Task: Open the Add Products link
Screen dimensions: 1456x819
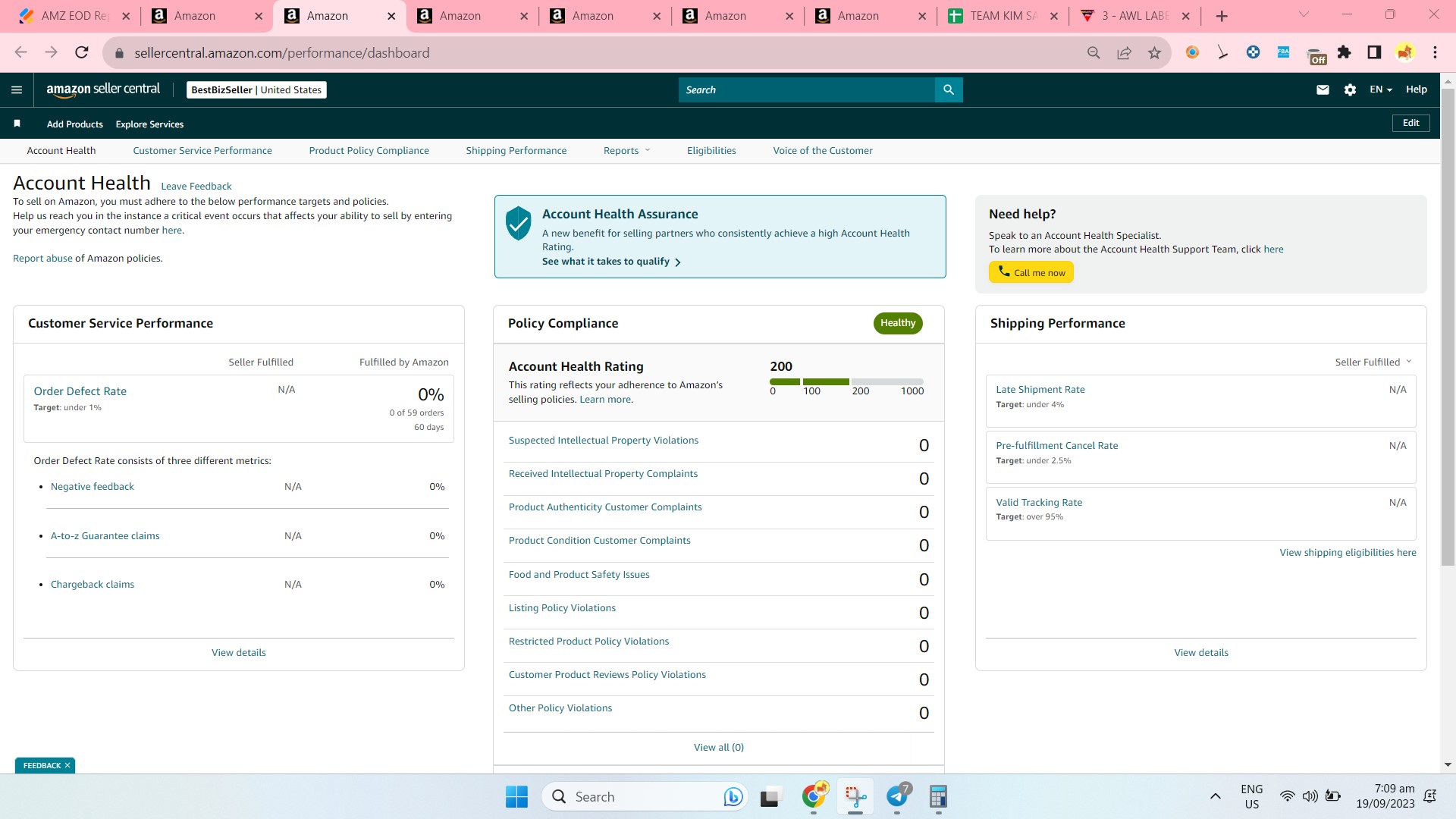Action: pos(75,124)
